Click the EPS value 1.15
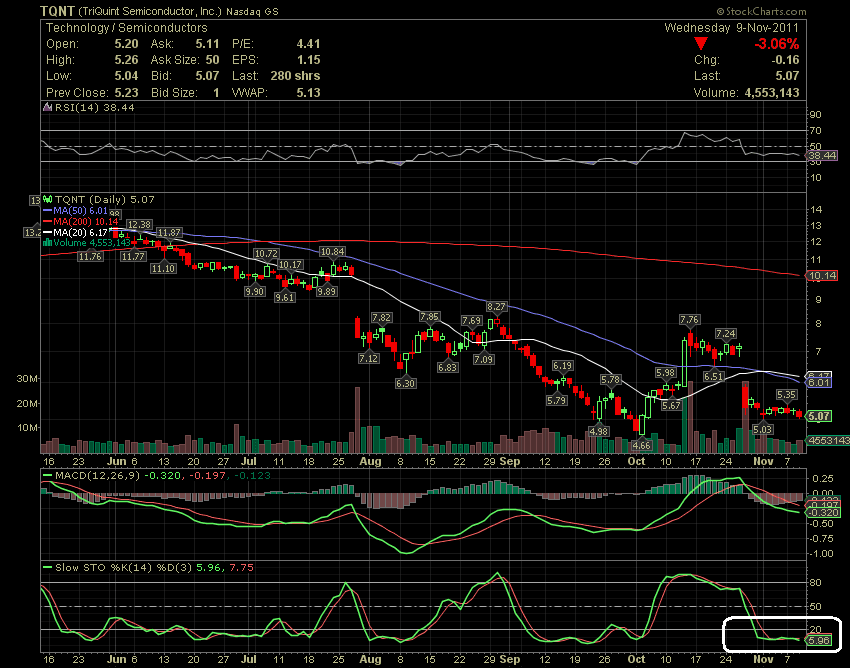 click(308, 60)
